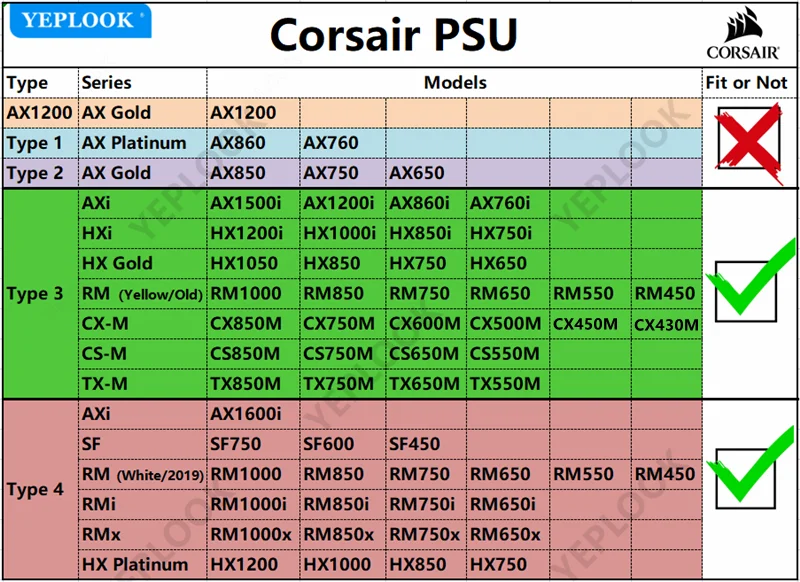This screenshot has height=582, width=800.
Task: Select the red Type 4 row label
Action: [x=35, y=490]
